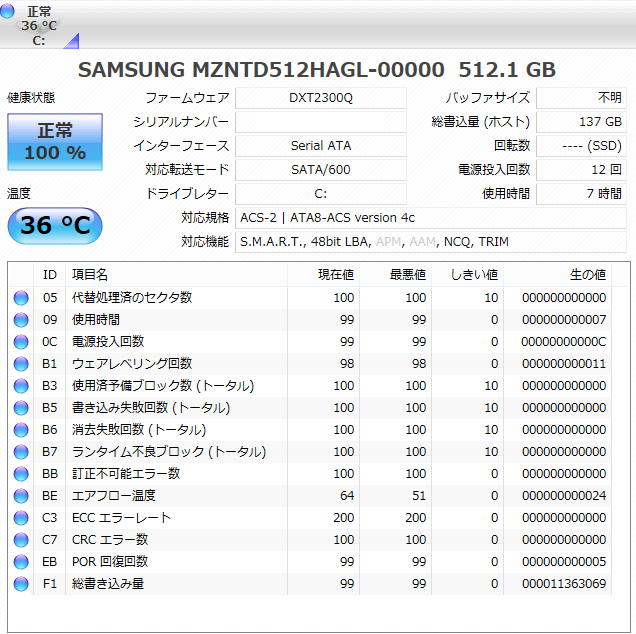Select row POR 回復回数
This screenshot has height=634, width=636.
[310, 562]
